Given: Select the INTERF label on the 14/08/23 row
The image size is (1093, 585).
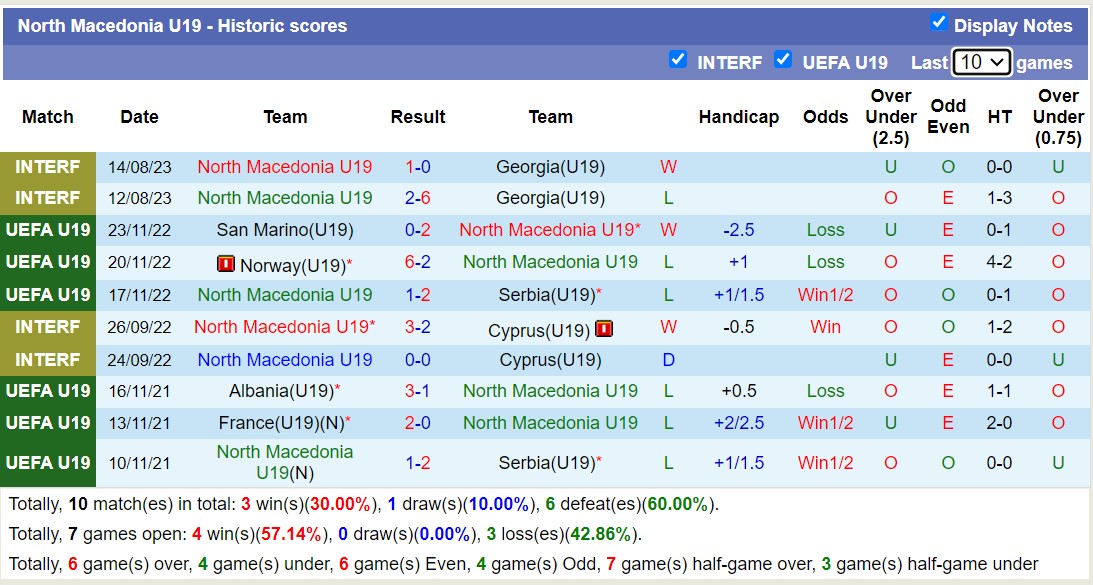Looking at the screenshot, I should point(48,166).
